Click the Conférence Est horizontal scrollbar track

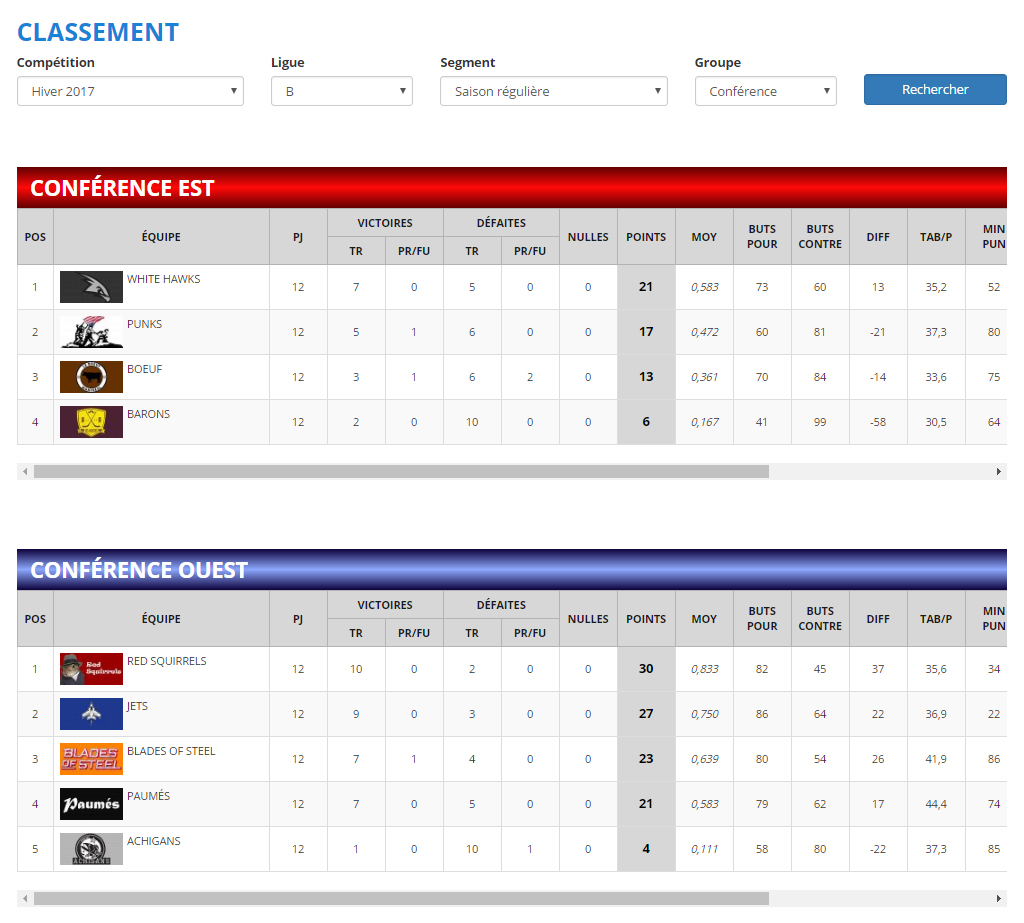880,471
